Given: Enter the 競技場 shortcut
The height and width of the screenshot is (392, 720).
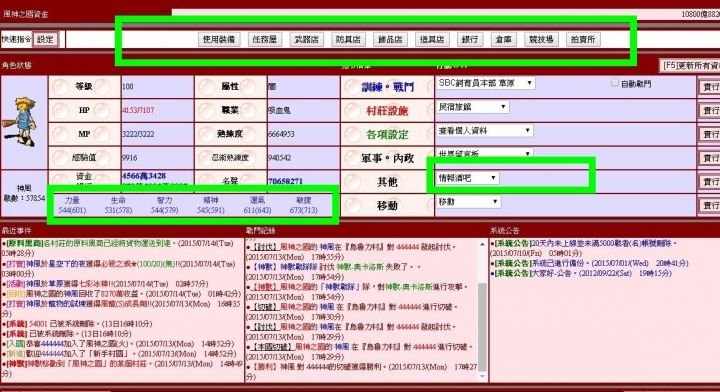Looking at the screenshot, I should pyautogui.click(x=541, y=39).
